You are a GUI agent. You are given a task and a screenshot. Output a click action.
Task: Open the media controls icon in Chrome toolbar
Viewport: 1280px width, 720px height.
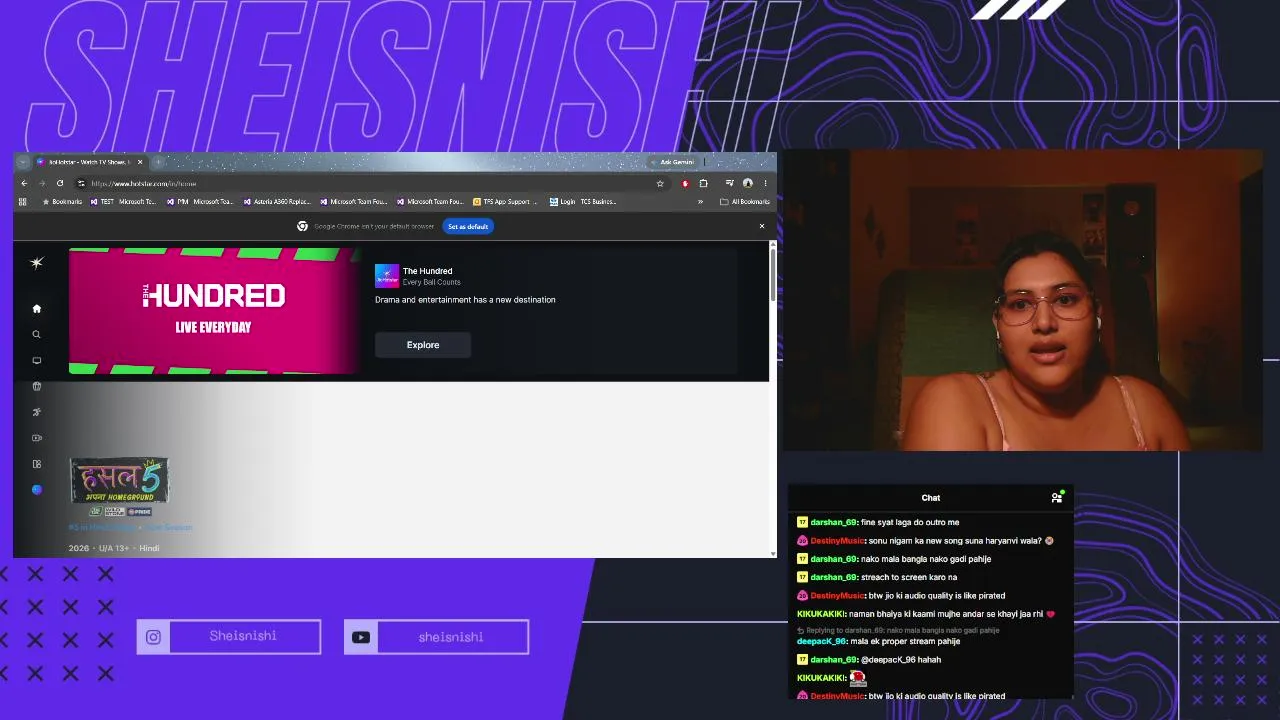click(730, 184)
